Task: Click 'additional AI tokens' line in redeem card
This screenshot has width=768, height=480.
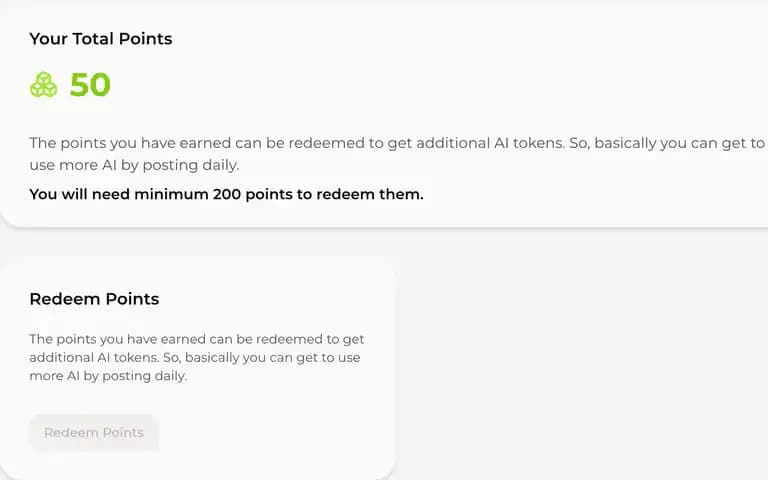Action: point(194,358)
